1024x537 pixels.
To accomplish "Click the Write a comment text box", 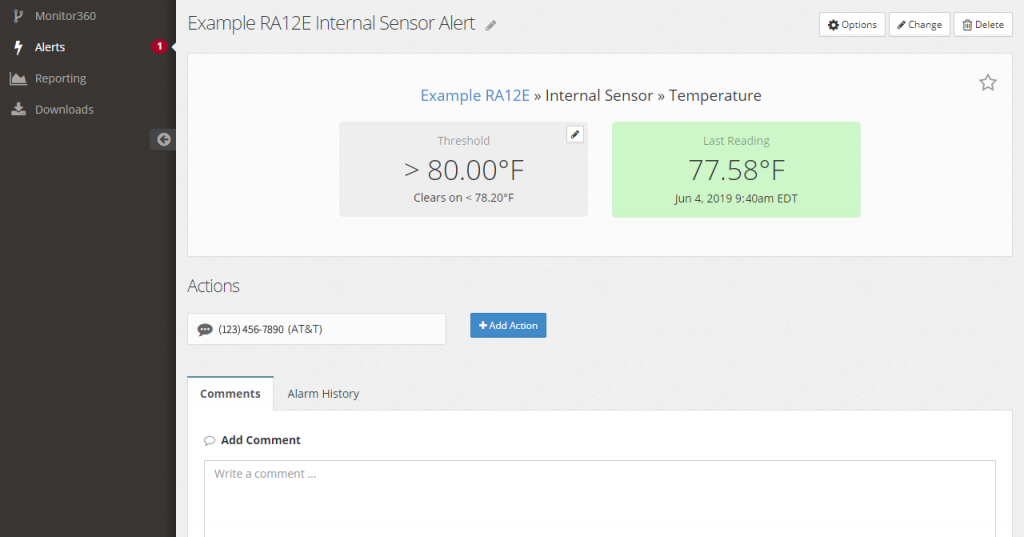I will pos(600,495).
